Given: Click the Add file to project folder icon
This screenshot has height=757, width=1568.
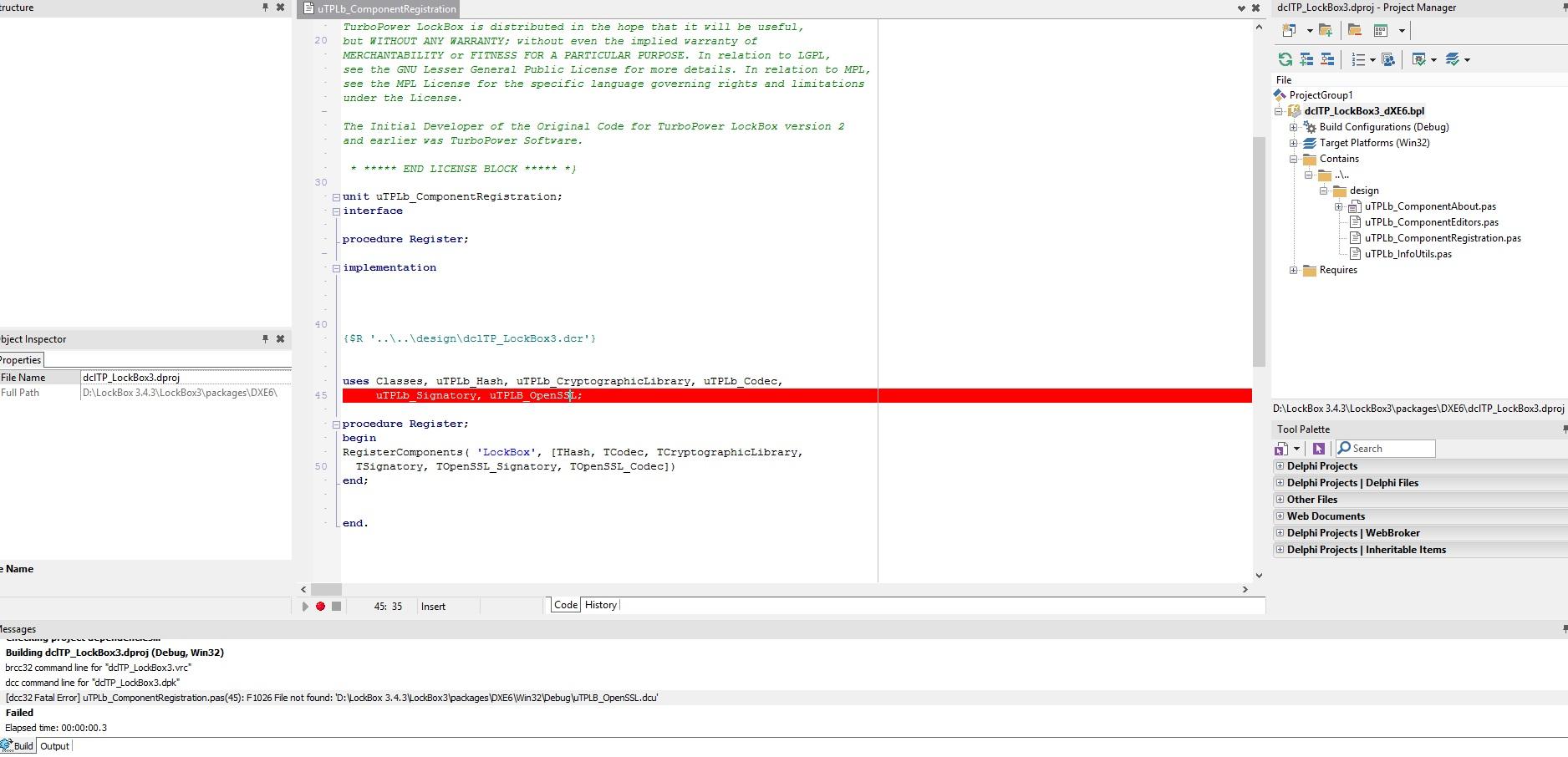Looking at the screenshot, I should coord(1326,30).
